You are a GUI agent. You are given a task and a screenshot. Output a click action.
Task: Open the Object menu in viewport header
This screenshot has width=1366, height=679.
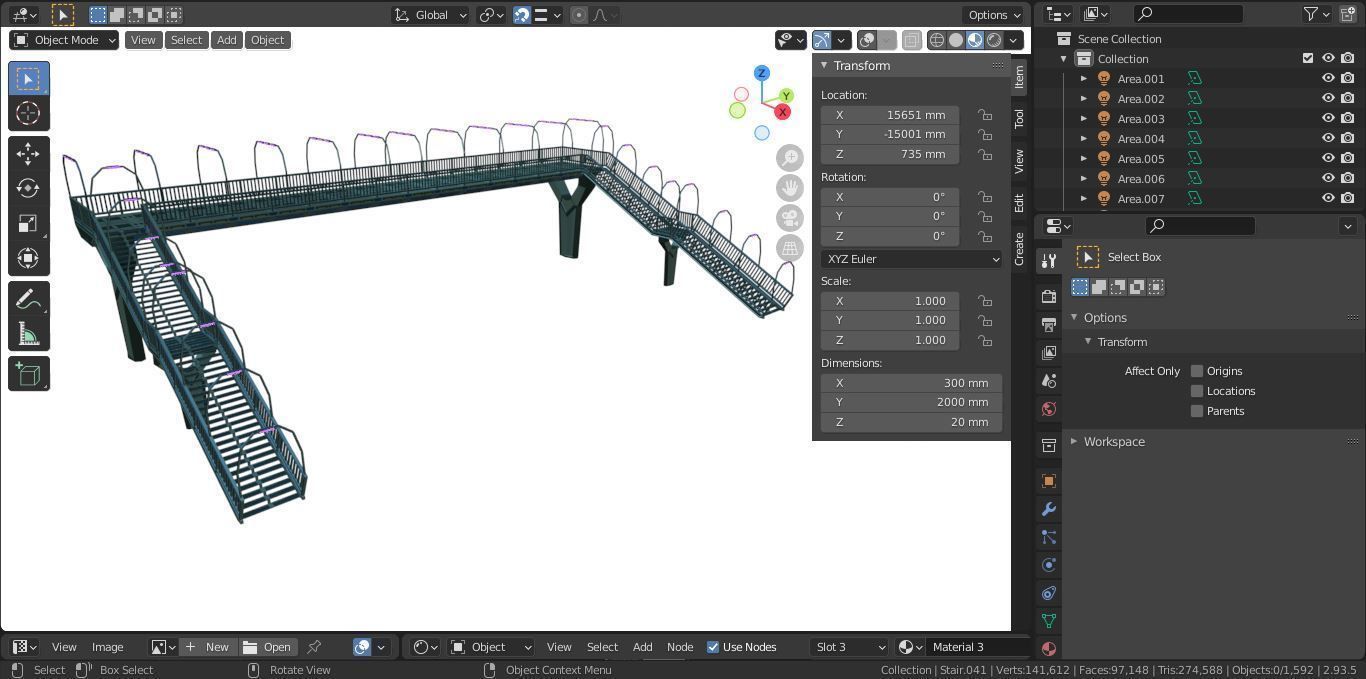(267, 40)
